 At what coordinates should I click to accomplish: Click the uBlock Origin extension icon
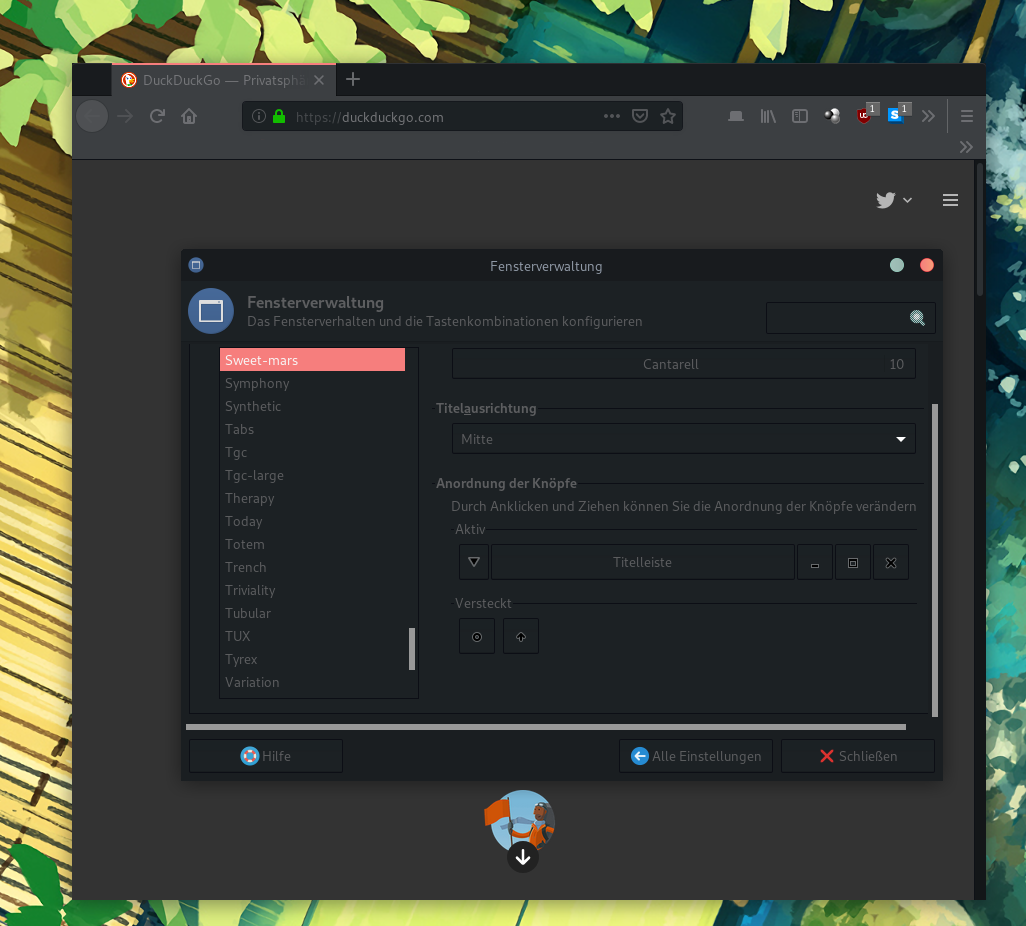click(864, 116)
